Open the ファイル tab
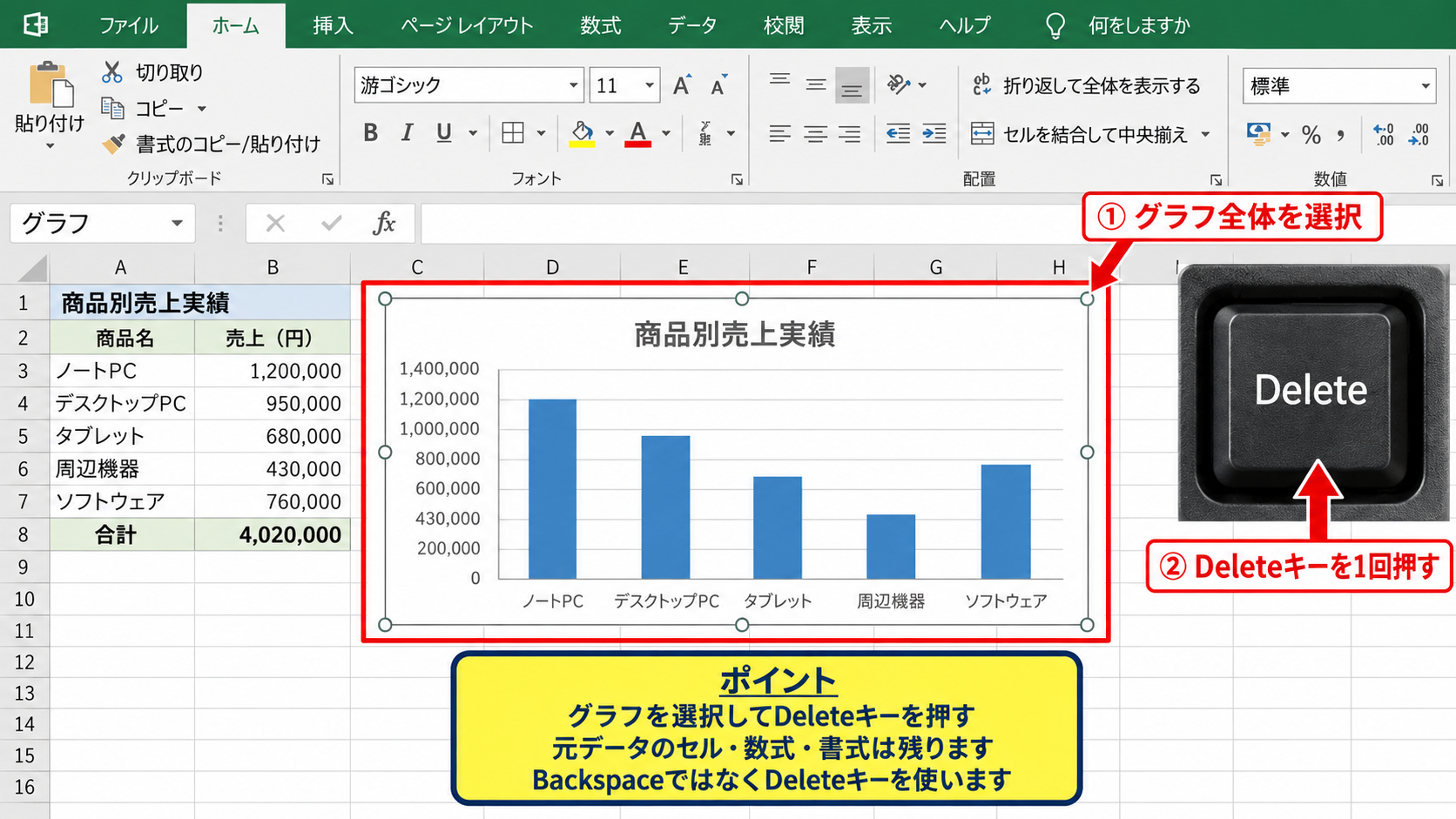1456x819 pixels. [128, 25]
